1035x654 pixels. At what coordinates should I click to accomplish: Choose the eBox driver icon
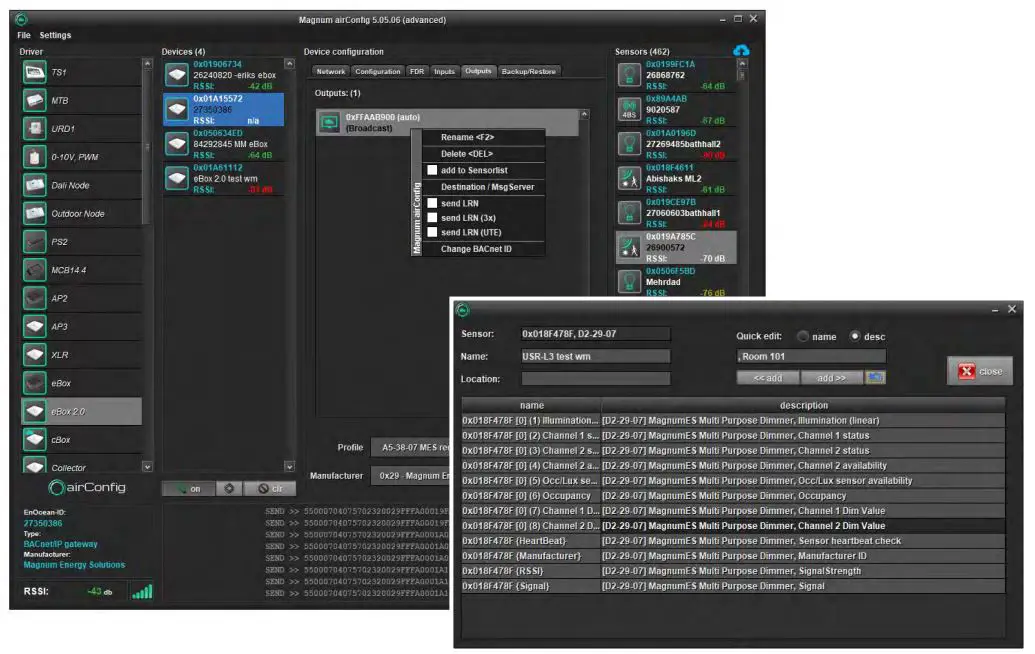(34, 383)
